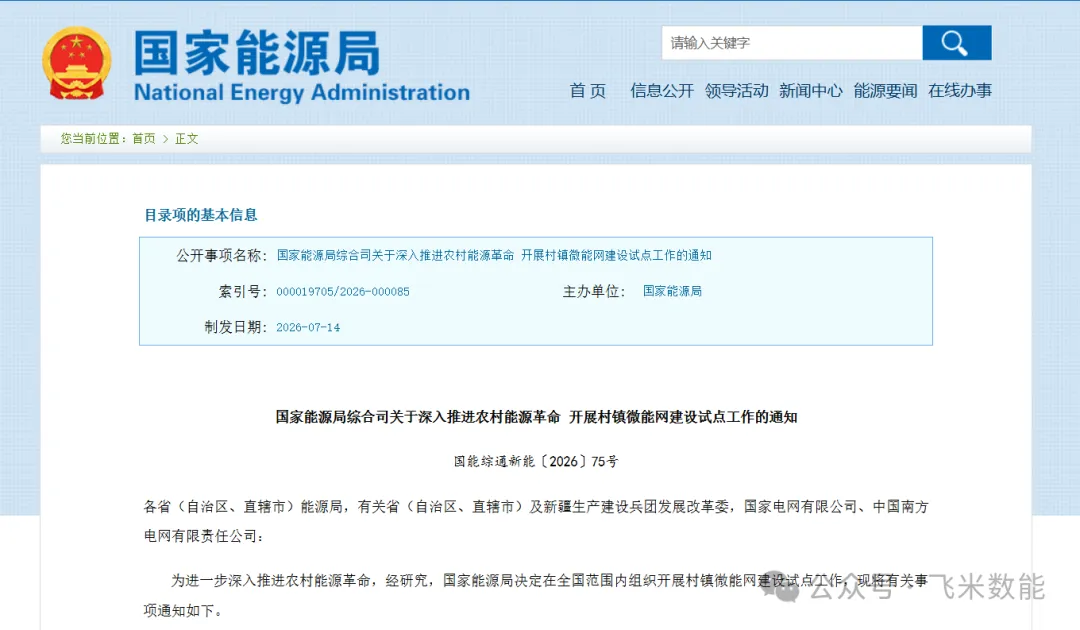Click the magnifier search icon button
This screenshot has width=1080, height=630.
point(957,43)
